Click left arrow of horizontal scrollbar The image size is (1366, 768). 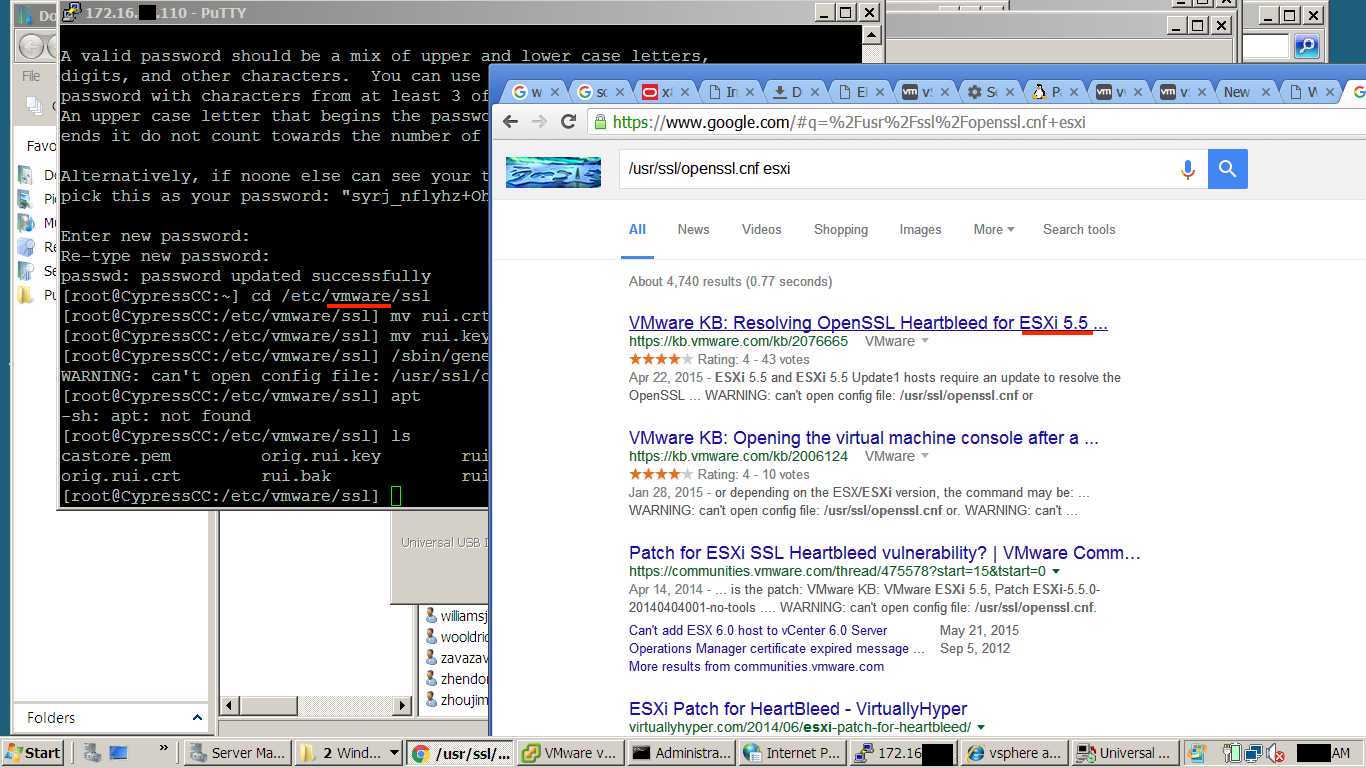tap(228, 705)
